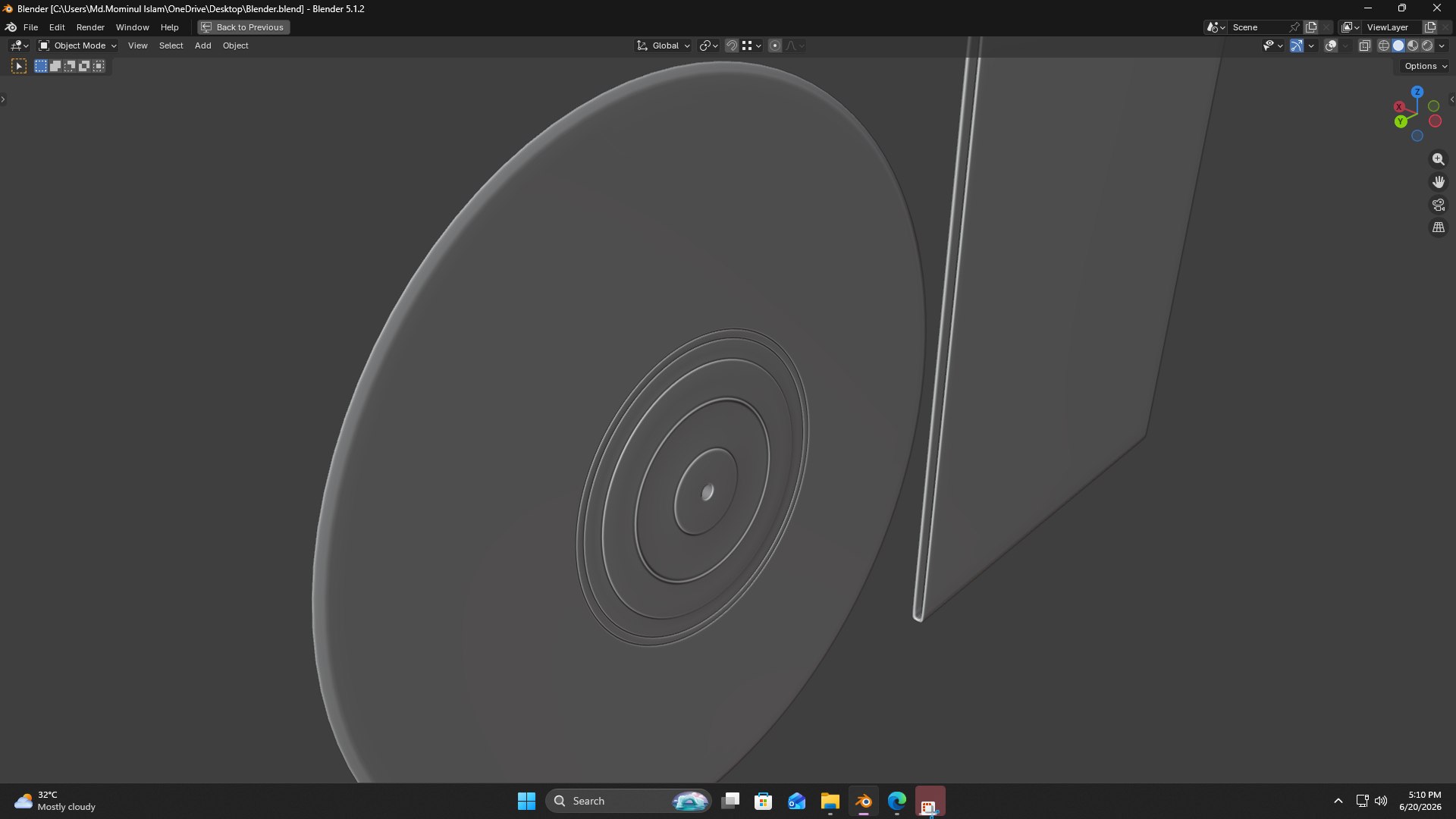1456x819 pixels.
Task: Click the ViewLayer name field
Action: (x=1392, y=27)
